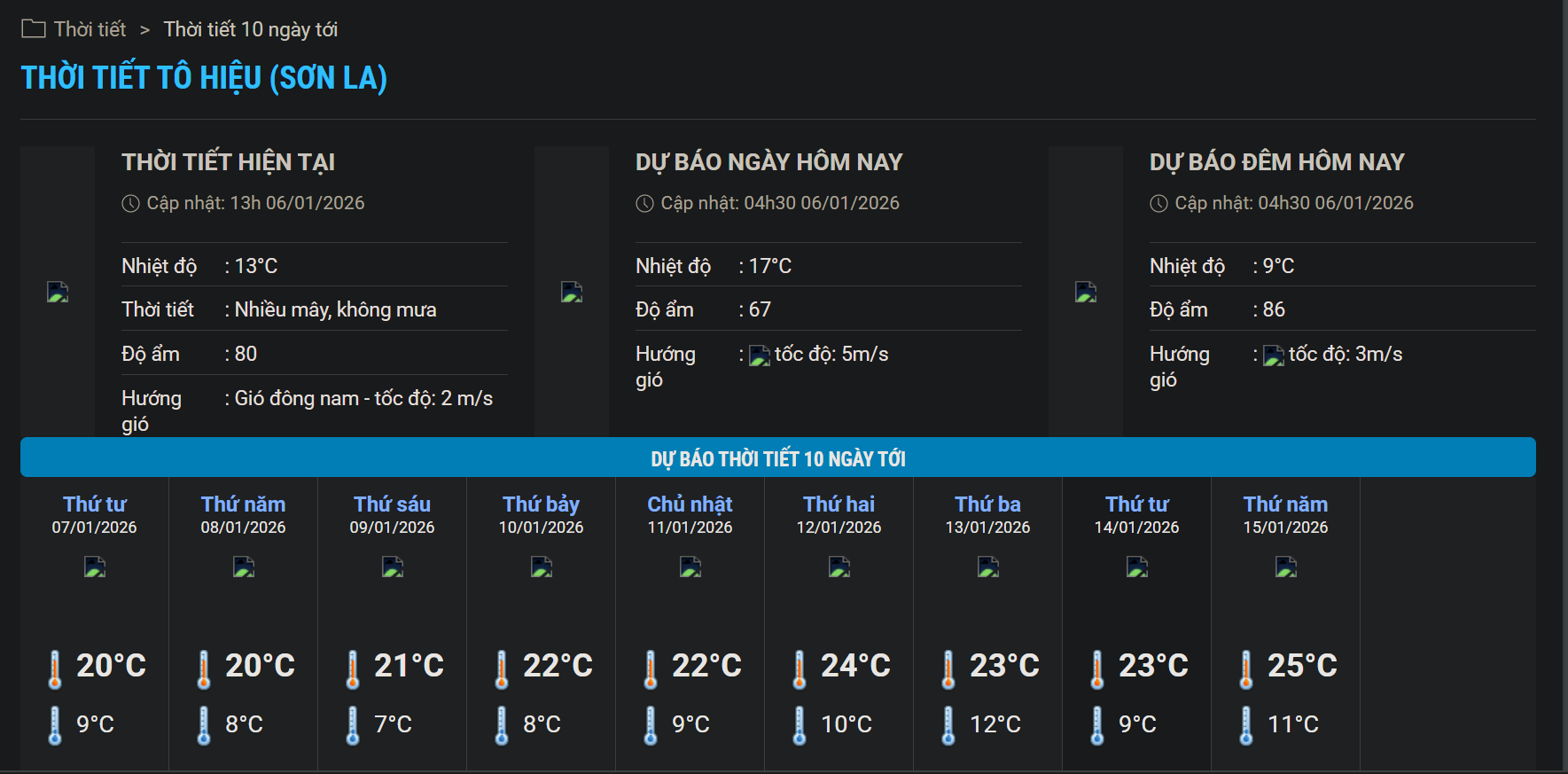
Task: Select the Chủ nhật 11/01/2026 forecast day
Action: click(690, 514)
